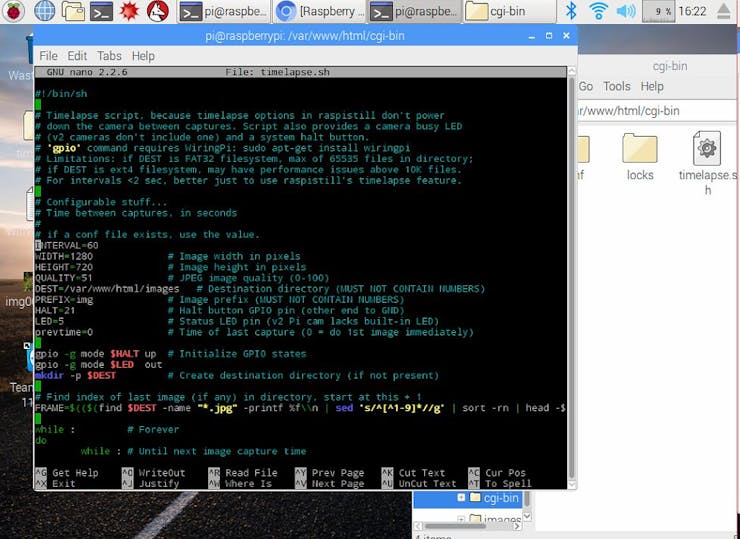Image resolution: width=740 pixels, height=539 pixels.
Task: Click the Read File nano shortcut
Action: pos(243,473)
